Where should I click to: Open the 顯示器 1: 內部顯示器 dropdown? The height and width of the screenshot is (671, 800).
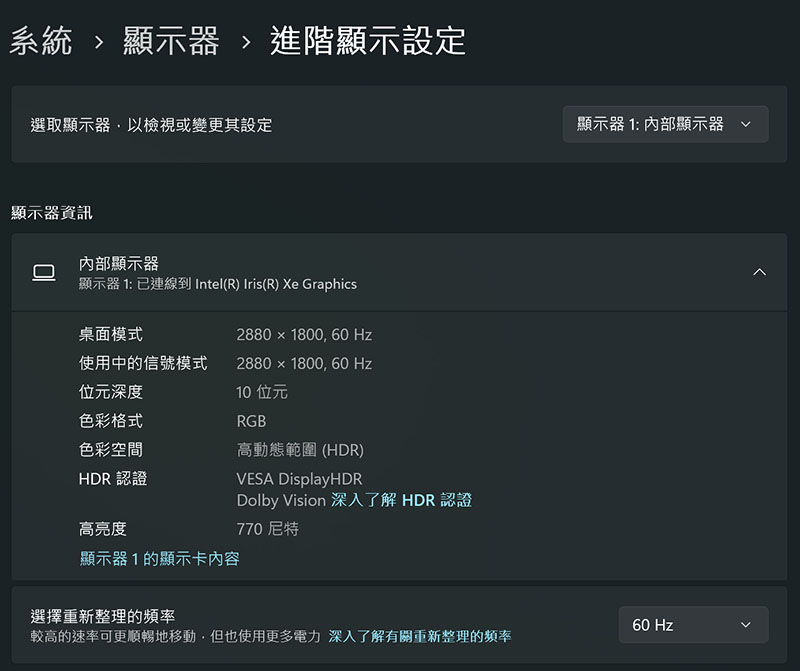(665, 124)
